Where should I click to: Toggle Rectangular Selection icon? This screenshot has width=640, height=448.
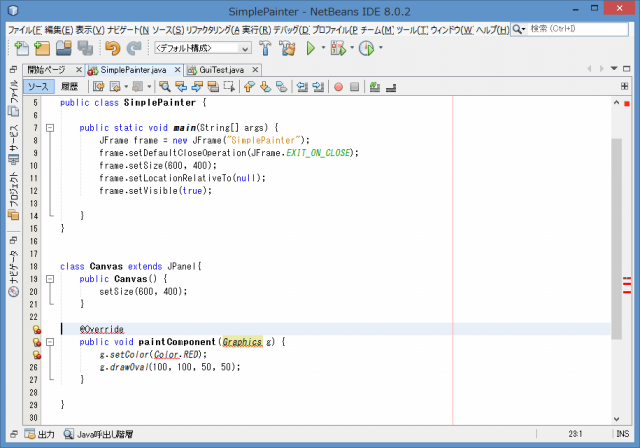229,86
